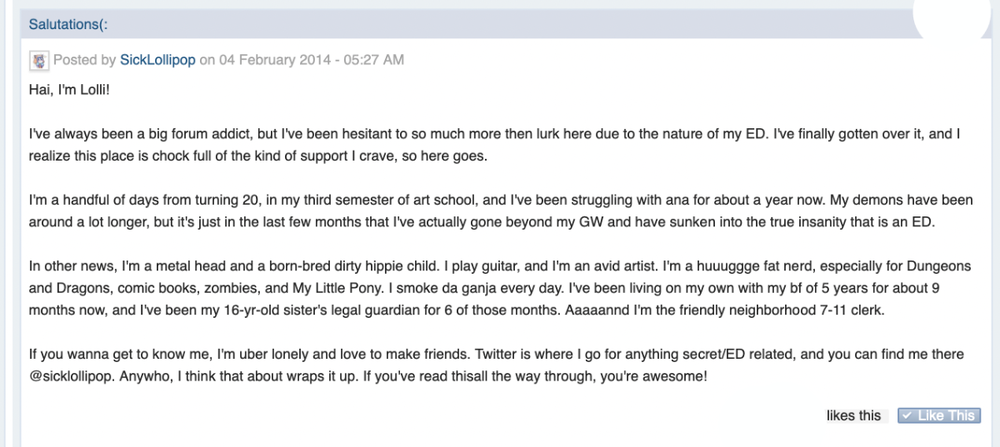Viewport: 1000px width, 447px height.
Task: Click the "likes this" label
Action: click(x=853, y=416)
